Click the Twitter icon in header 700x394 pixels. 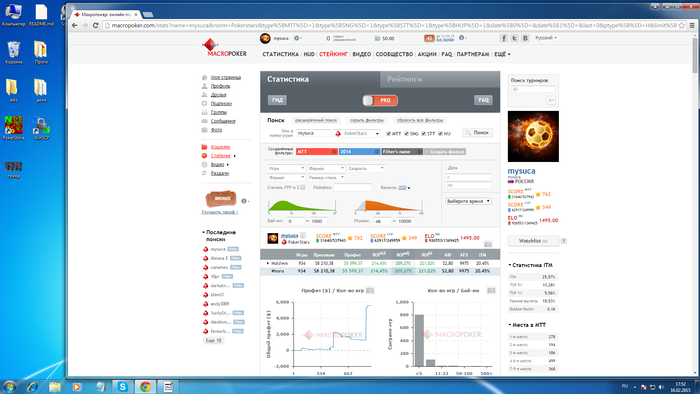coord(515,38)
